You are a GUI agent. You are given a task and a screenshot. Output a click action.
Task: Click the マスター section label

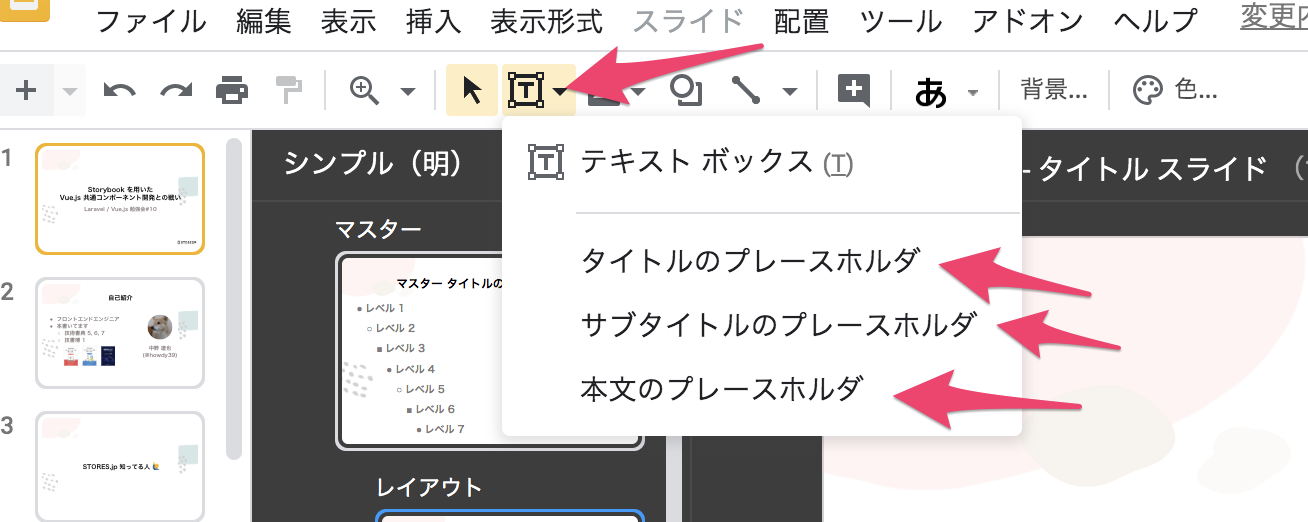[x=378, y=229]
